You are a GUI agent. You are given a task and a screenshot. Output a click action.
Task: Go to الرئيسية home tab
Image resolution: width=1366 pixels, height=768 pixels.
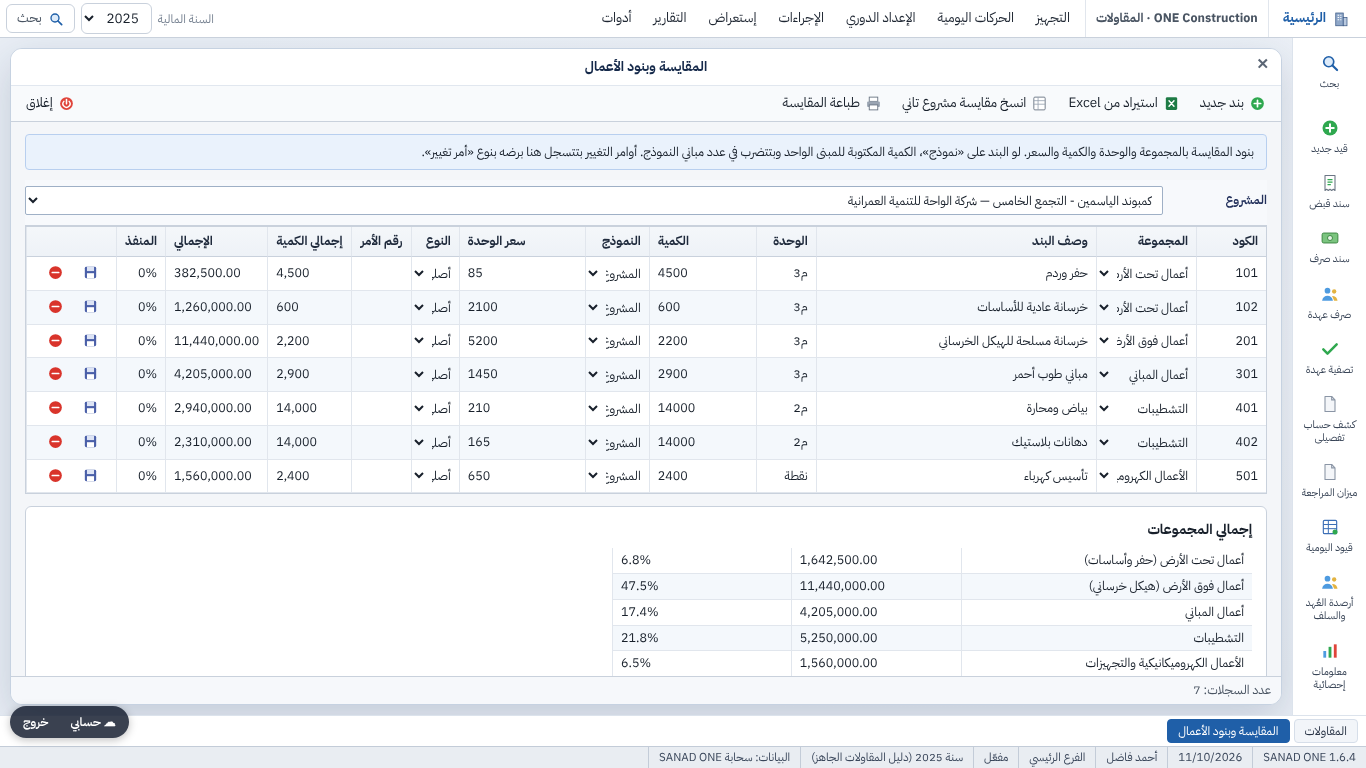pyautogui.click(x=1314, y=18)
